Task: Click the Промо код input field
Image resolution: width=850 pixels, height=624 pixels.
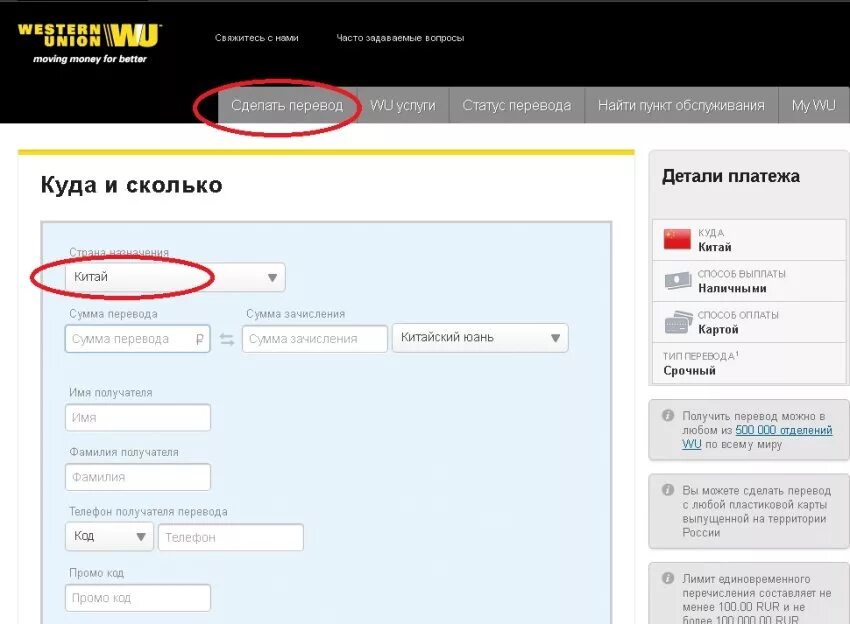Action: pyautogui.click(x=138, y=598)
